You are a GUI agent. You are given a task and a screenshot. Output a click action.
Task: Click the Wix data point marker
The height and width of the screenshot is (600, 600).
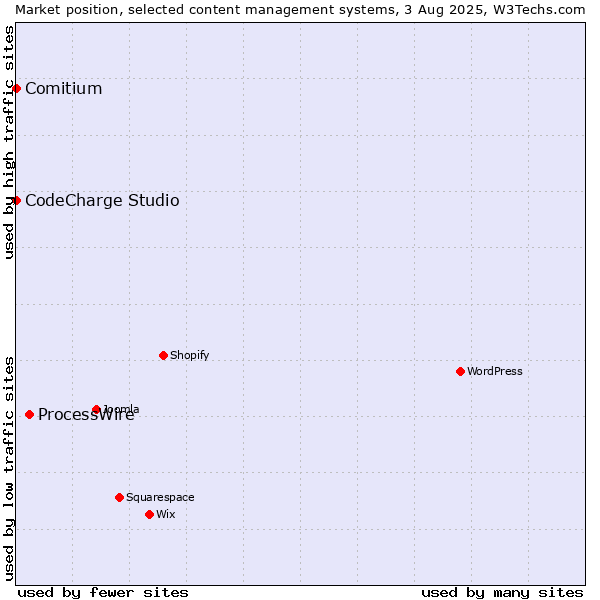tap(150, 515)
